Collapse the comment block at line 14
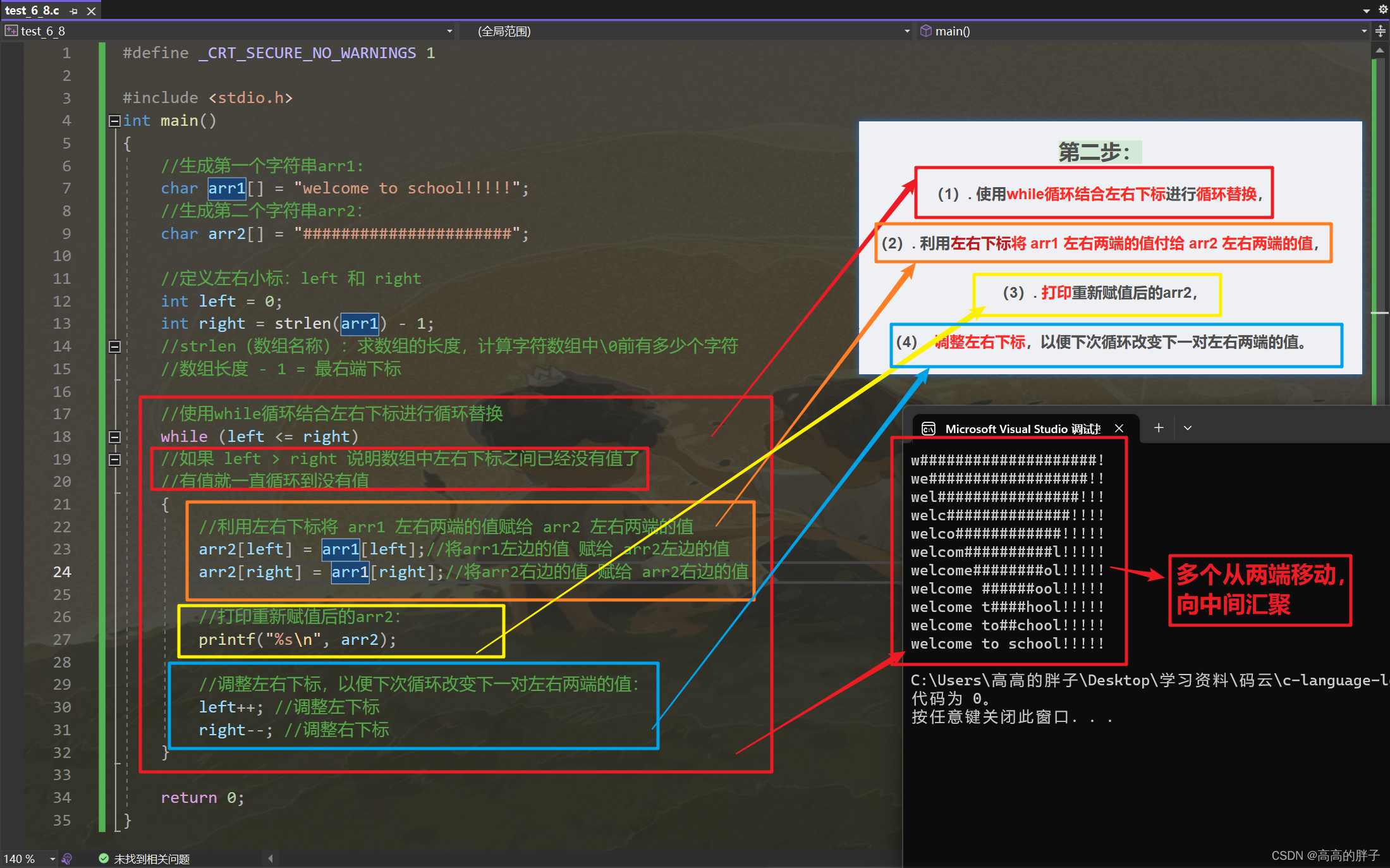 tap(114, 346)
